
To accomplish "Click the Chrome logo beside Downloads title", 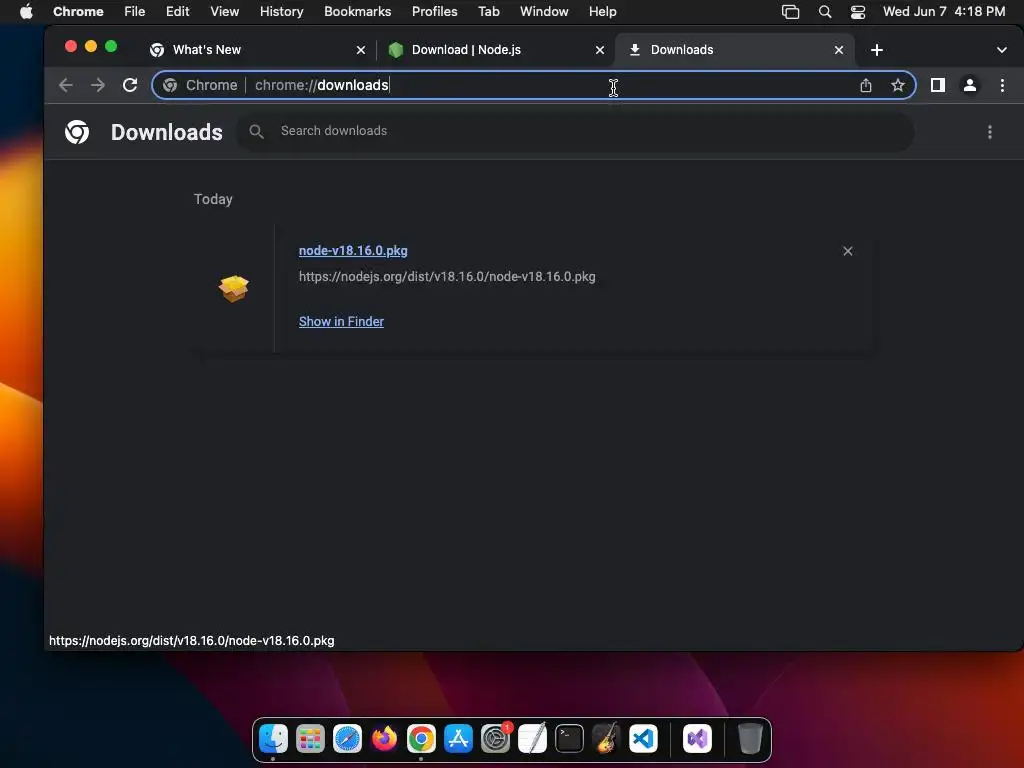I will (x=77, y=132).
